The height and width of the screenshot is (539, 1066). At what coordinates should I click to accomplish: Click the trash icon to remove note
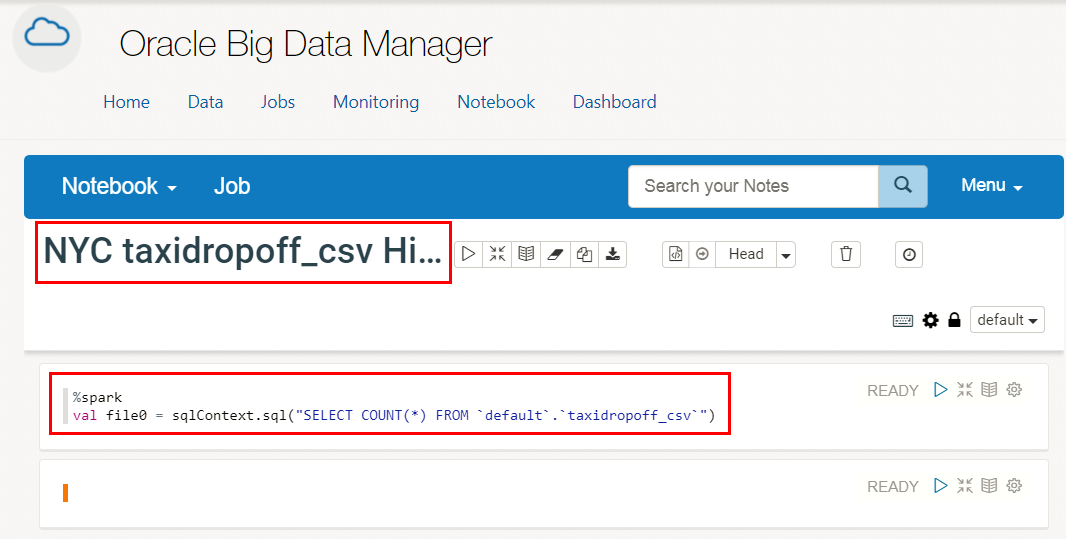click(846, 255)
